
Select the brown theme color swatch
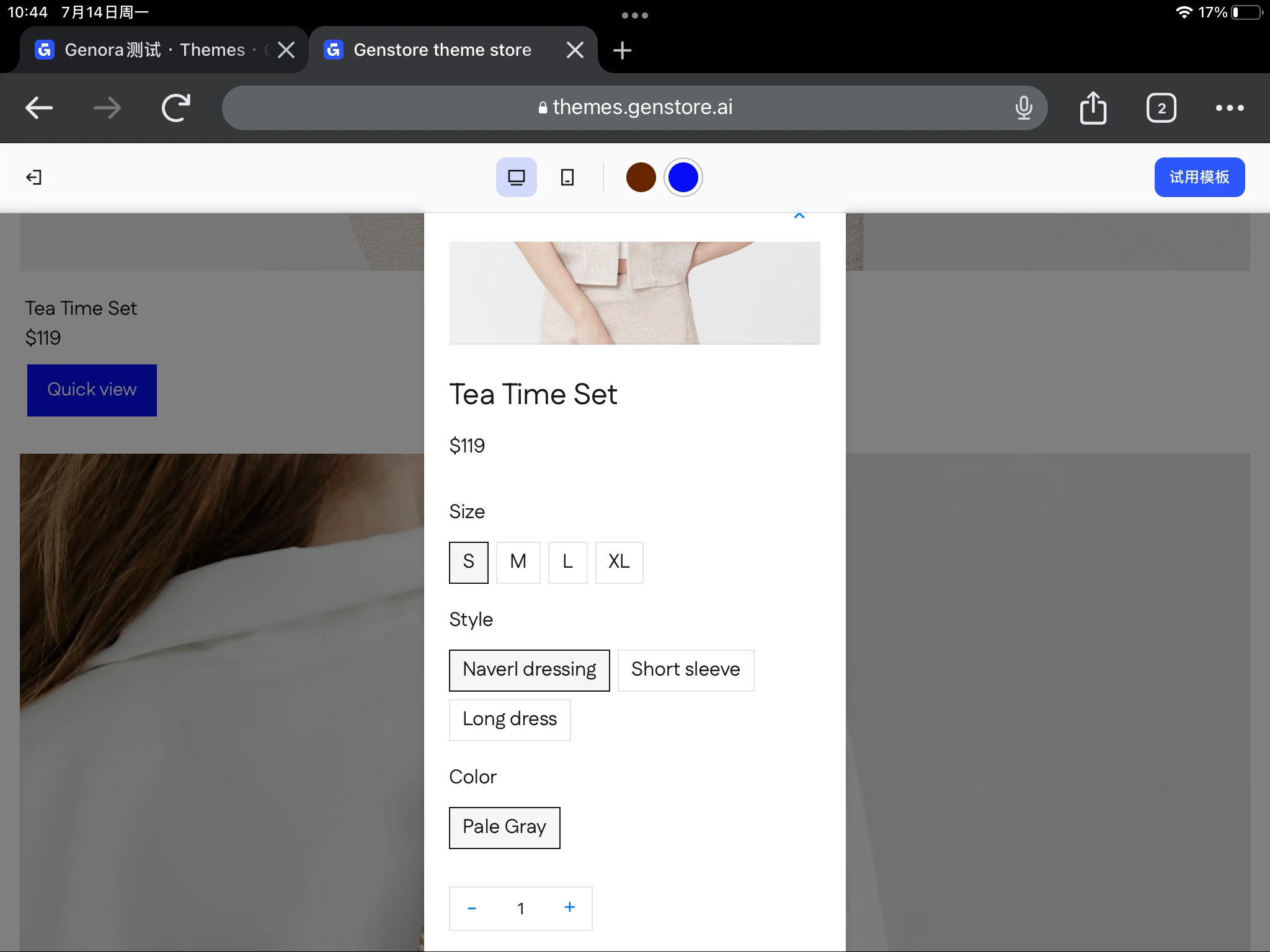(x=641, y=177)
